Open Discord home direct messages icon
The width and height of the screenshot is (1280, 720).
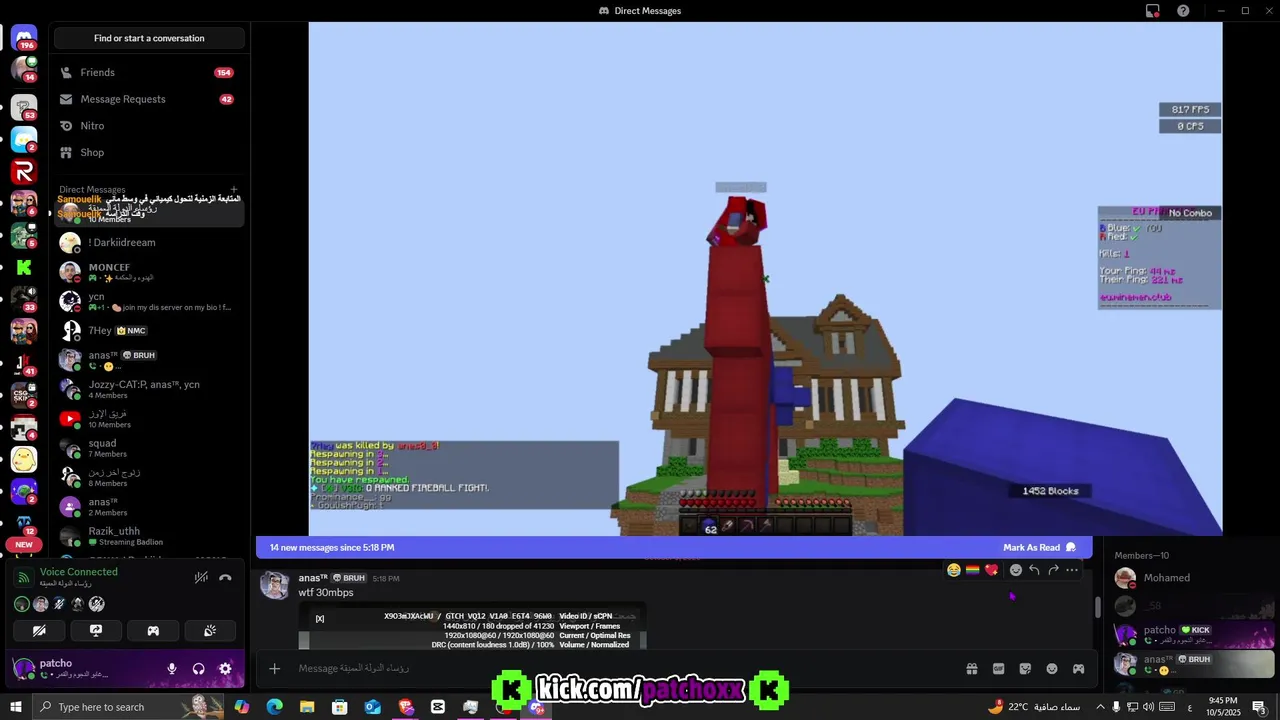point(24,38)
